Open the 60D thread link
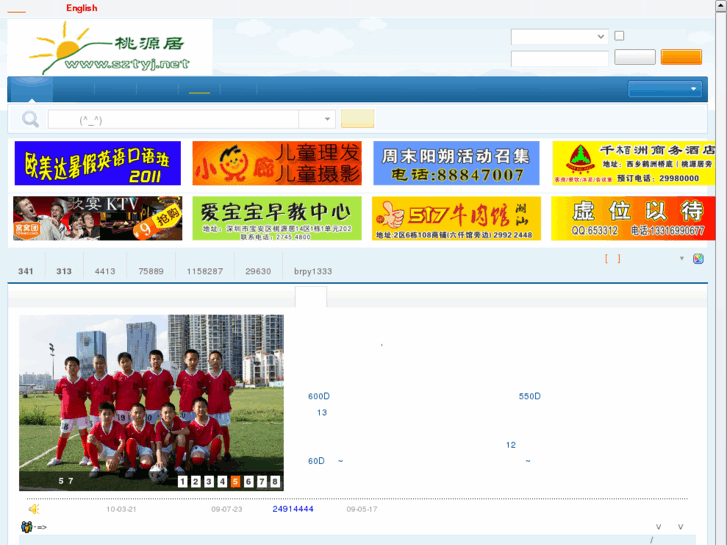 click(x=316, y=461)
